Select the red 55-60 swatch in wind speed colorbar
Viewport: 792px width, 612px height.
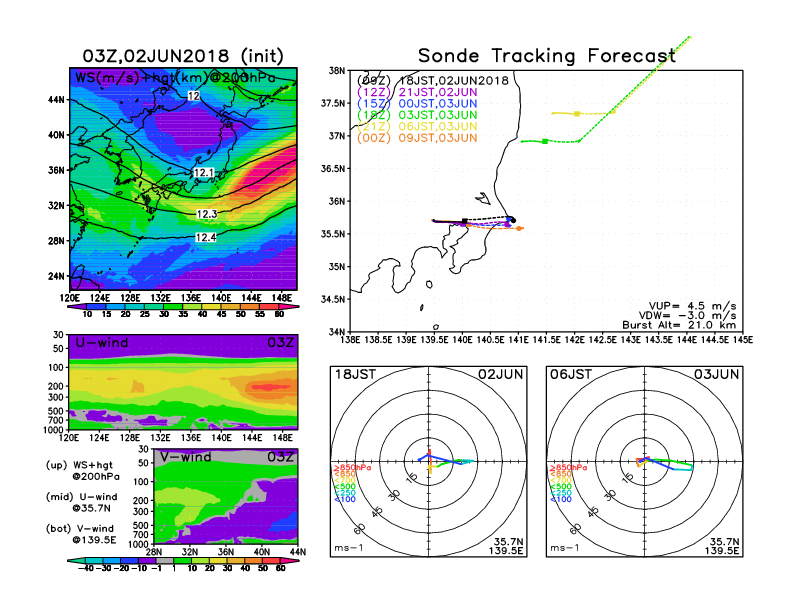click(x=269, y=307)
